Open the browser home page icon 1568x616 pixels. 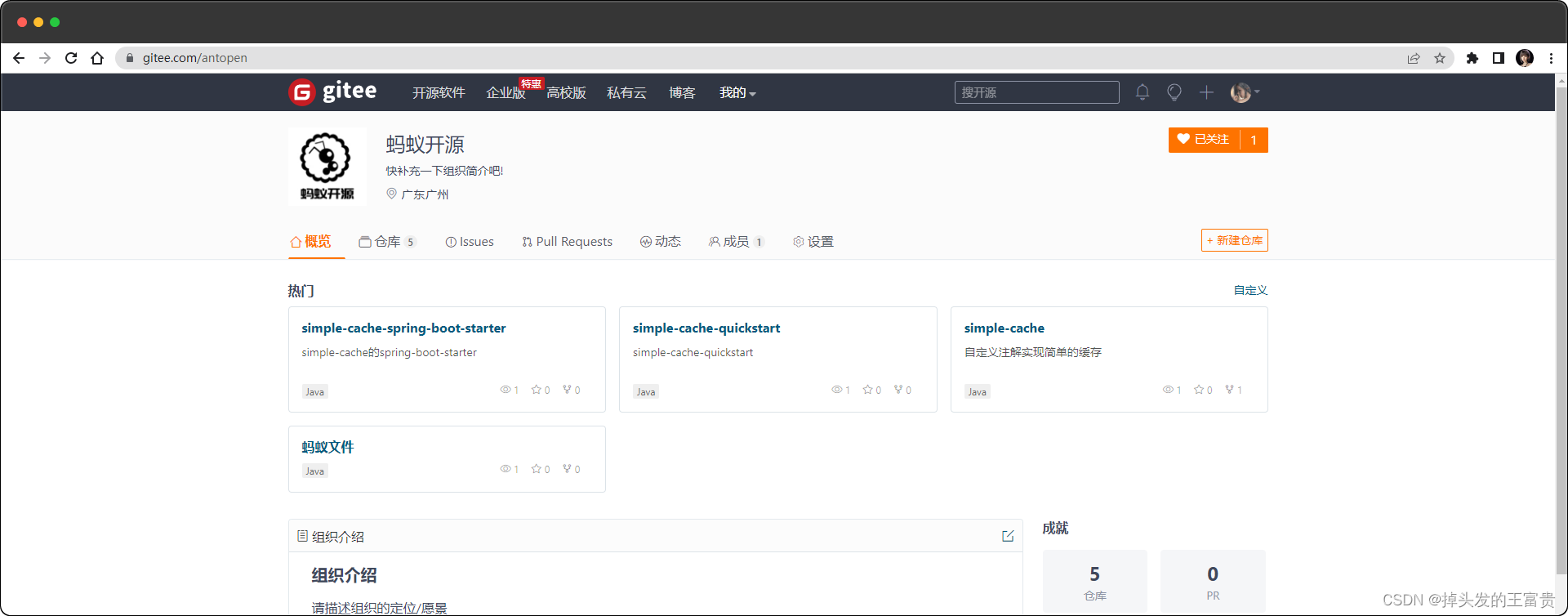point(97,58)
